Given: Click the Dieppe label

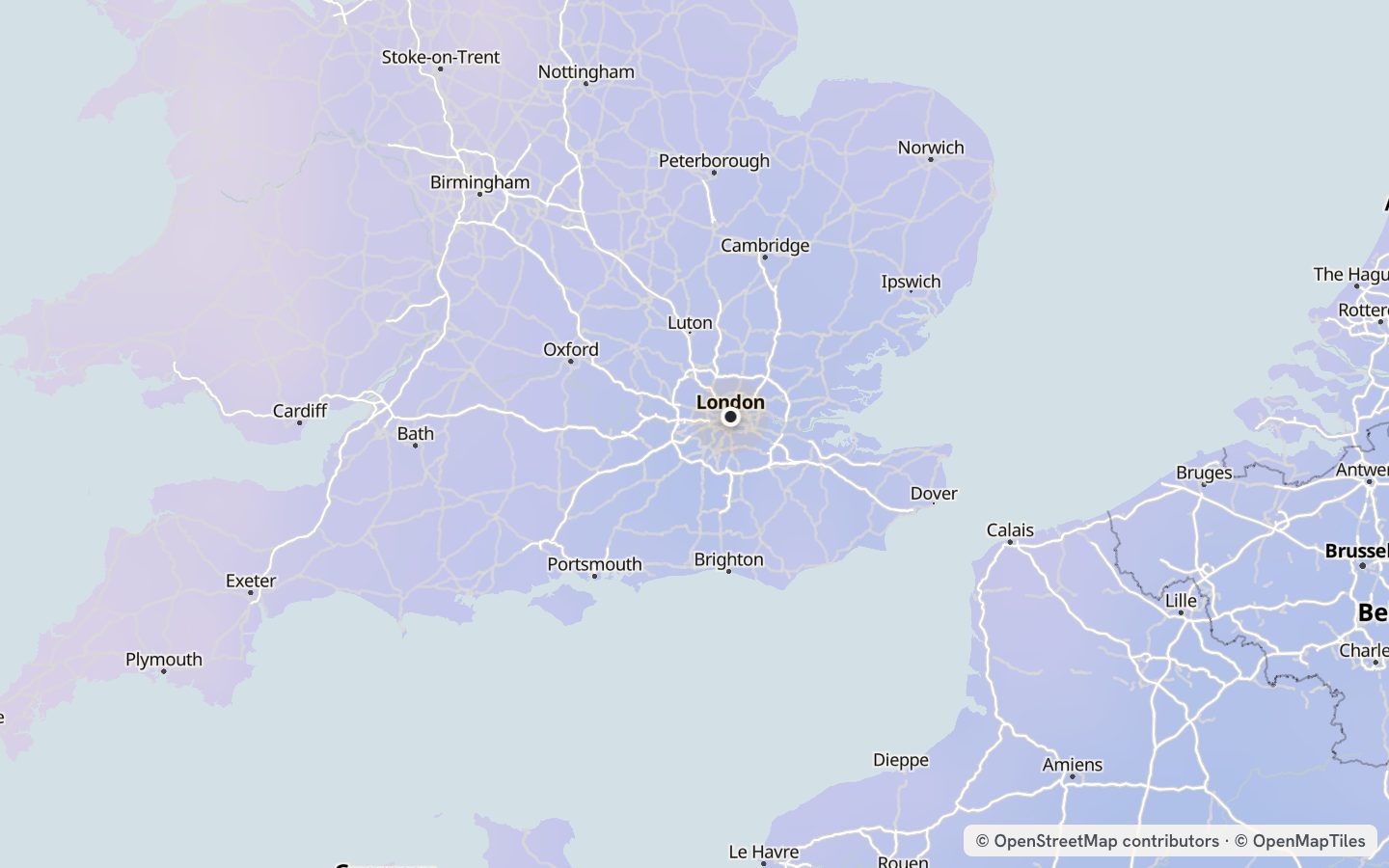Looking at the screenshot, I should 901,760.
